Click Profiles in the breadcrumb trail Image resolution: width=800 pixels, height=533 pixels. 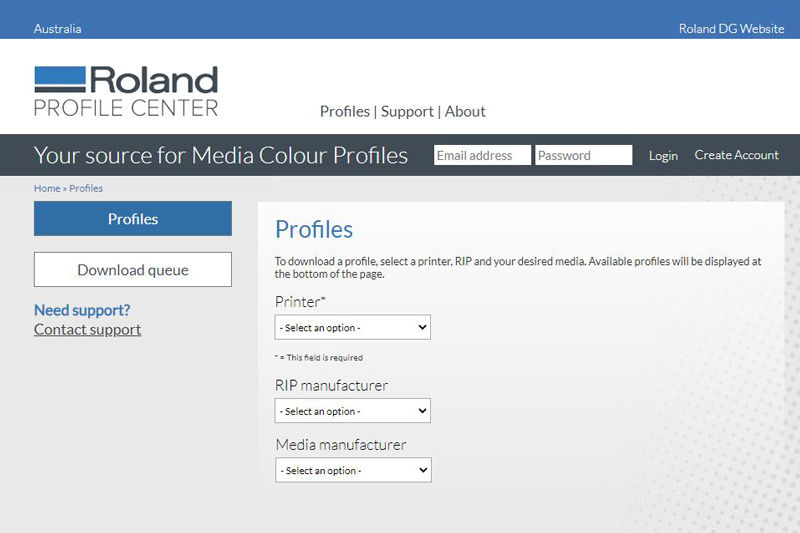(86, 188)
